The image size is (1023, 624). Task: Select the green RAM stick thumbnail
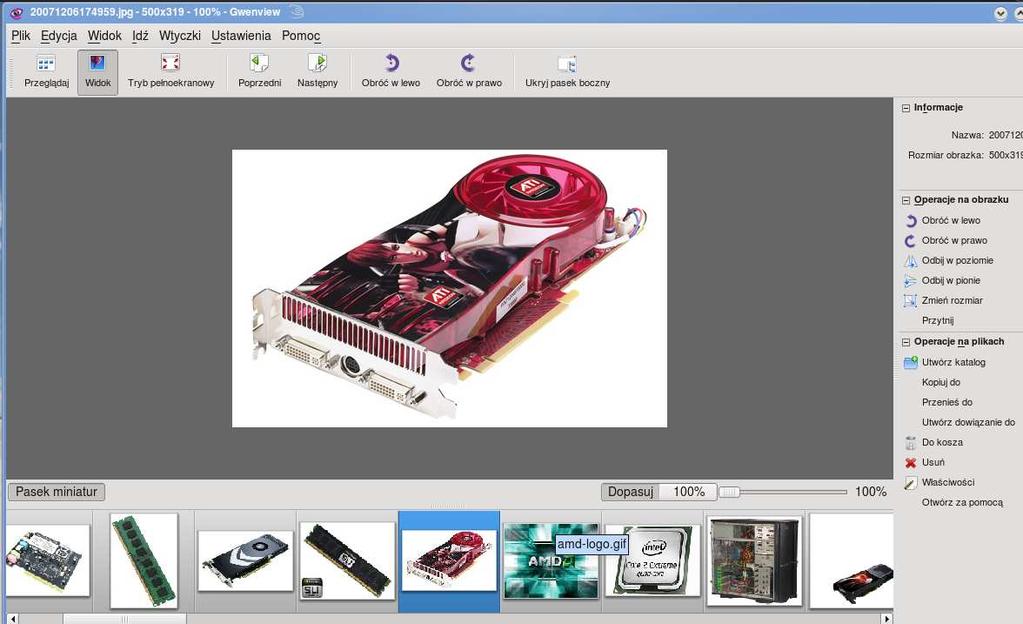[x=144, y=561]
